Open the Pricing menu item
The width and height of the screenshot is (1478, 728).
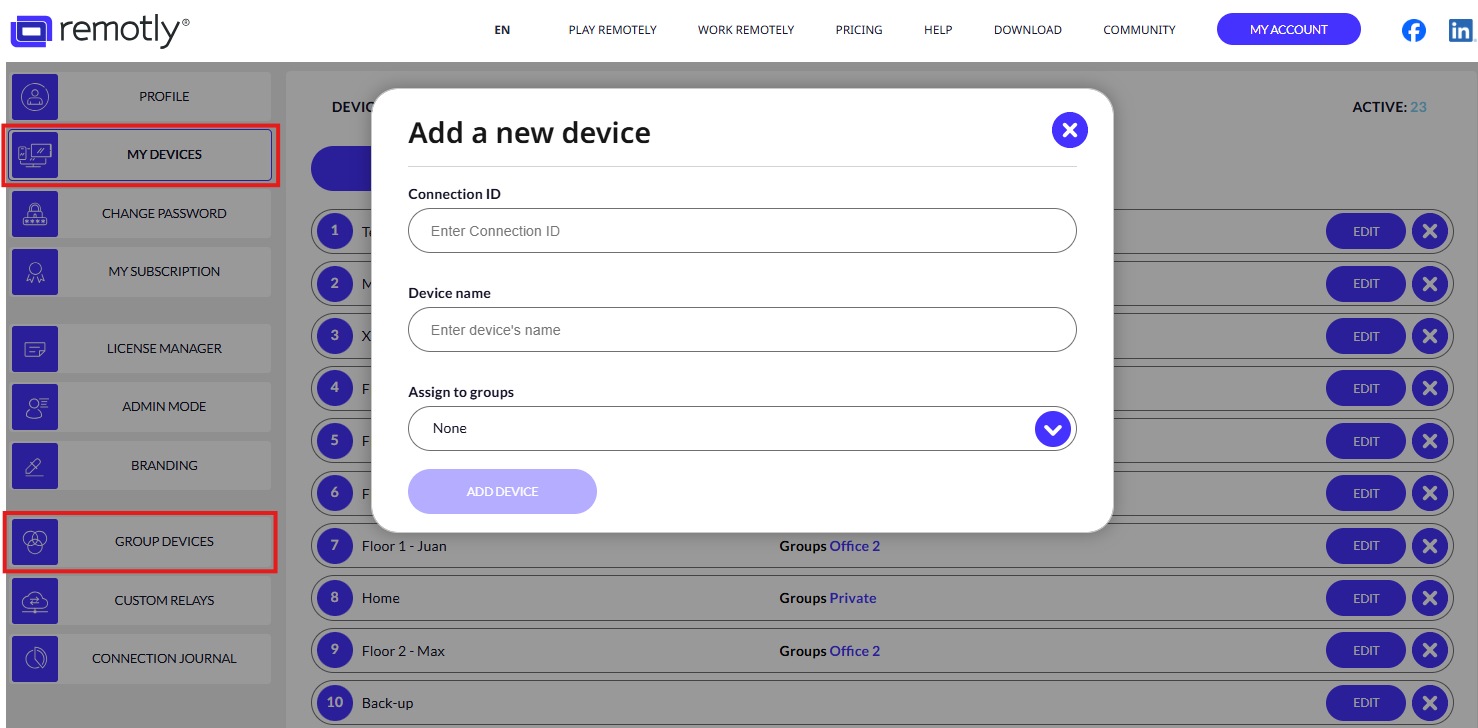pos(858,30)
